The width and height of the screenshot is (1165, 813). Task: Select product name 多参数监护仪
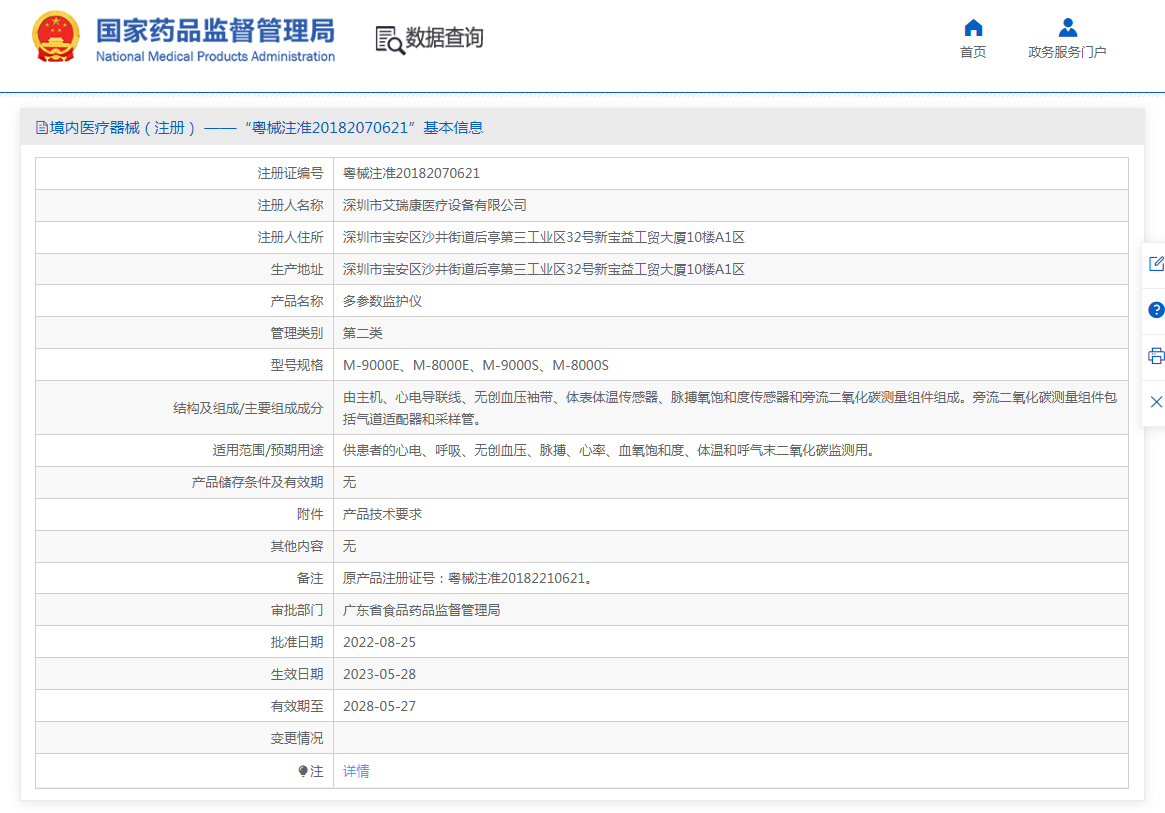(x=382, y=301)
